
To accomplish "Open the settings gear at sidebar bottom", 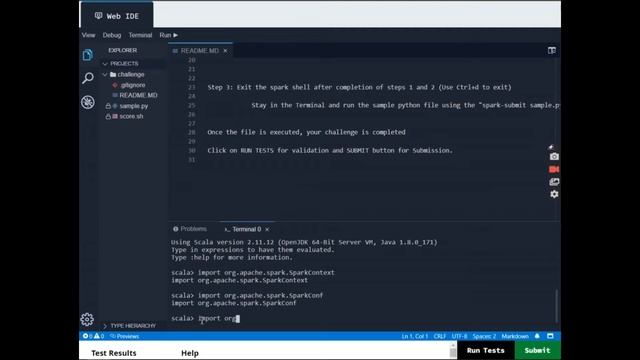I will [87, 319].
